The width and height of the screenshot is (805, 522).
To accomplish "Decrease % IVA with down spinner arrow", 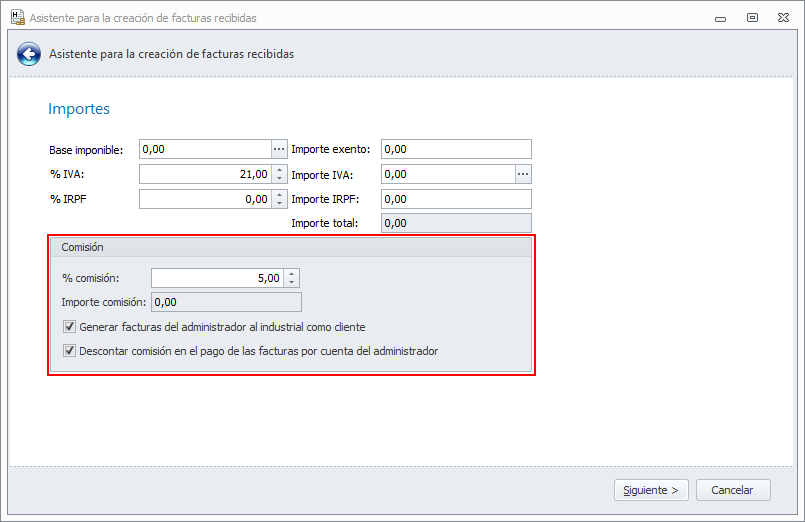I will click(279, 179).
